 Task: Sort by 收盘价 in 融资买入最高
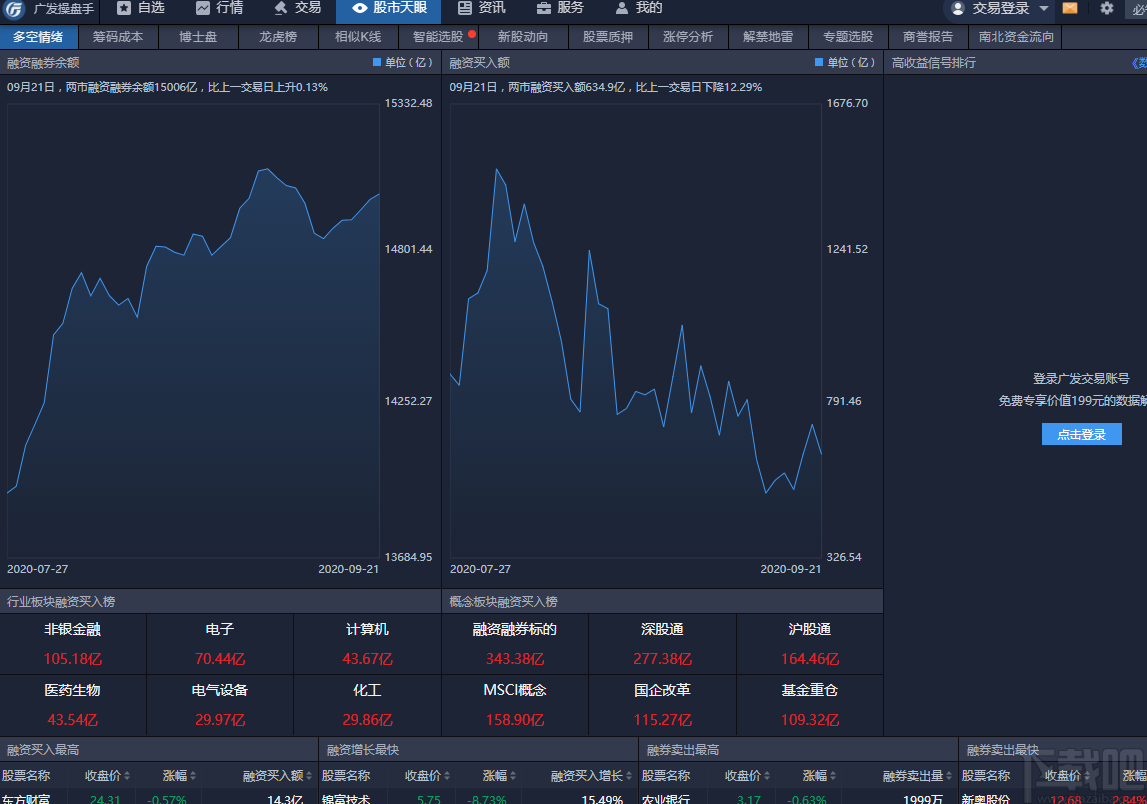[108, 775]
